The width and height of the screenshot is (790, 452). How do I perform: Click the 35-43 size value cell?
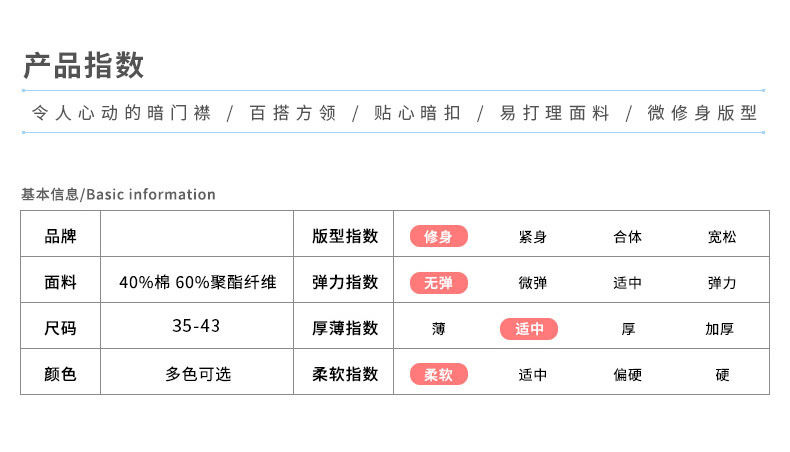tap(196, 327)
